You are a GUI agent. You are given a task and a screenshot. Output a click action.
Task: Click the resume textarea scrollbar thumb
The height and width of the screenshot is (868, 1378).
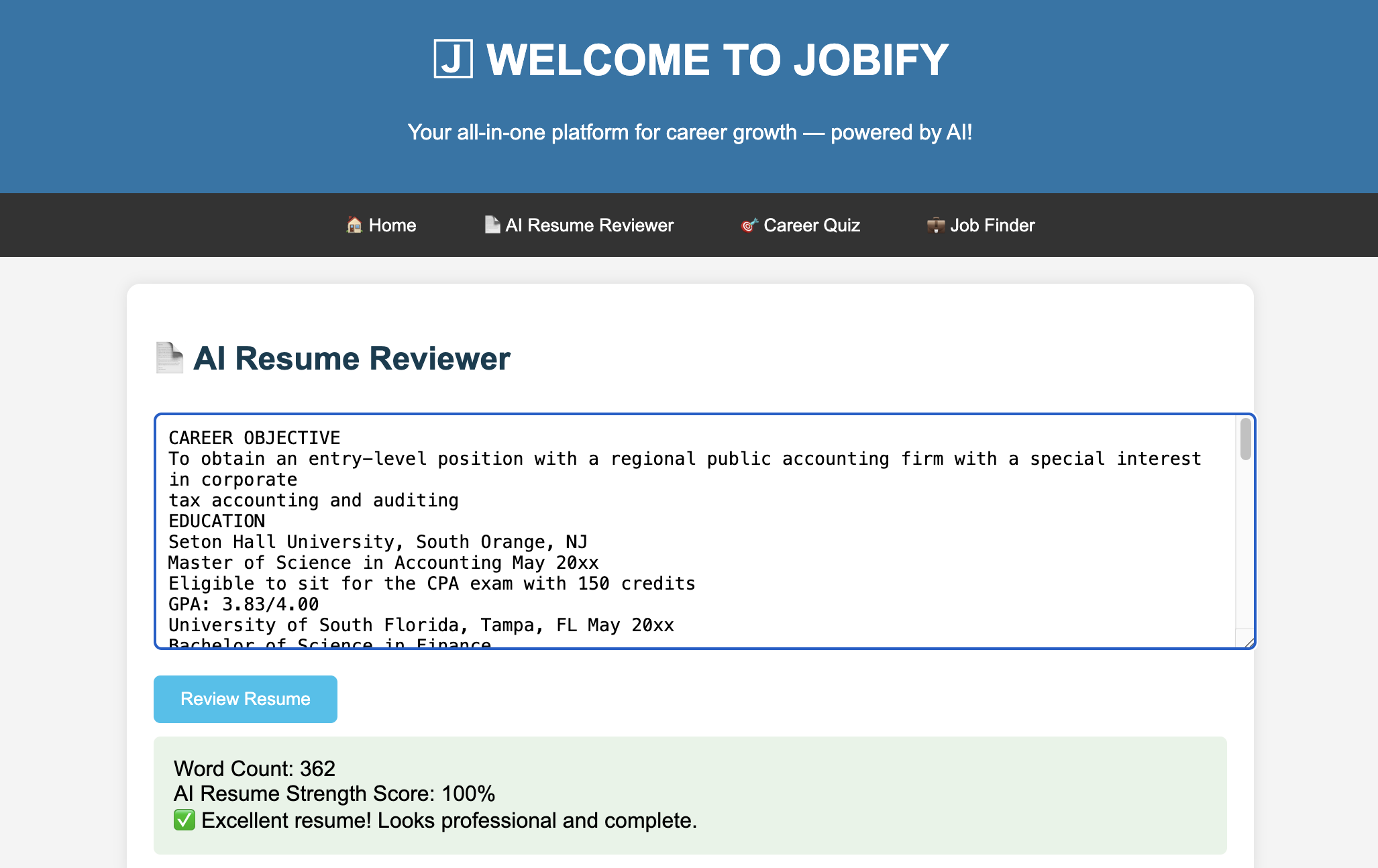tap(1245, 439)
